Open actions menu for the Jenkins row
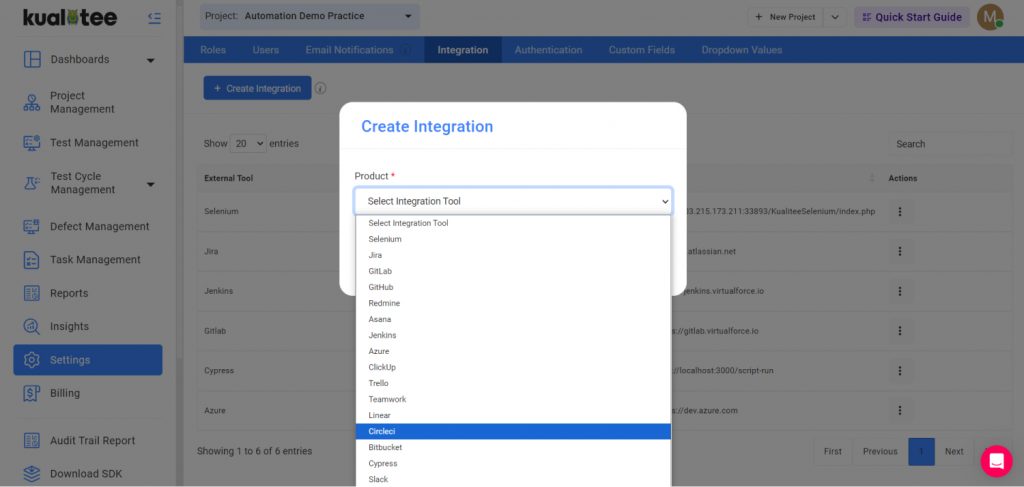Image resolution: width=1024 pixels, height=487 pixels. point(900,291)
